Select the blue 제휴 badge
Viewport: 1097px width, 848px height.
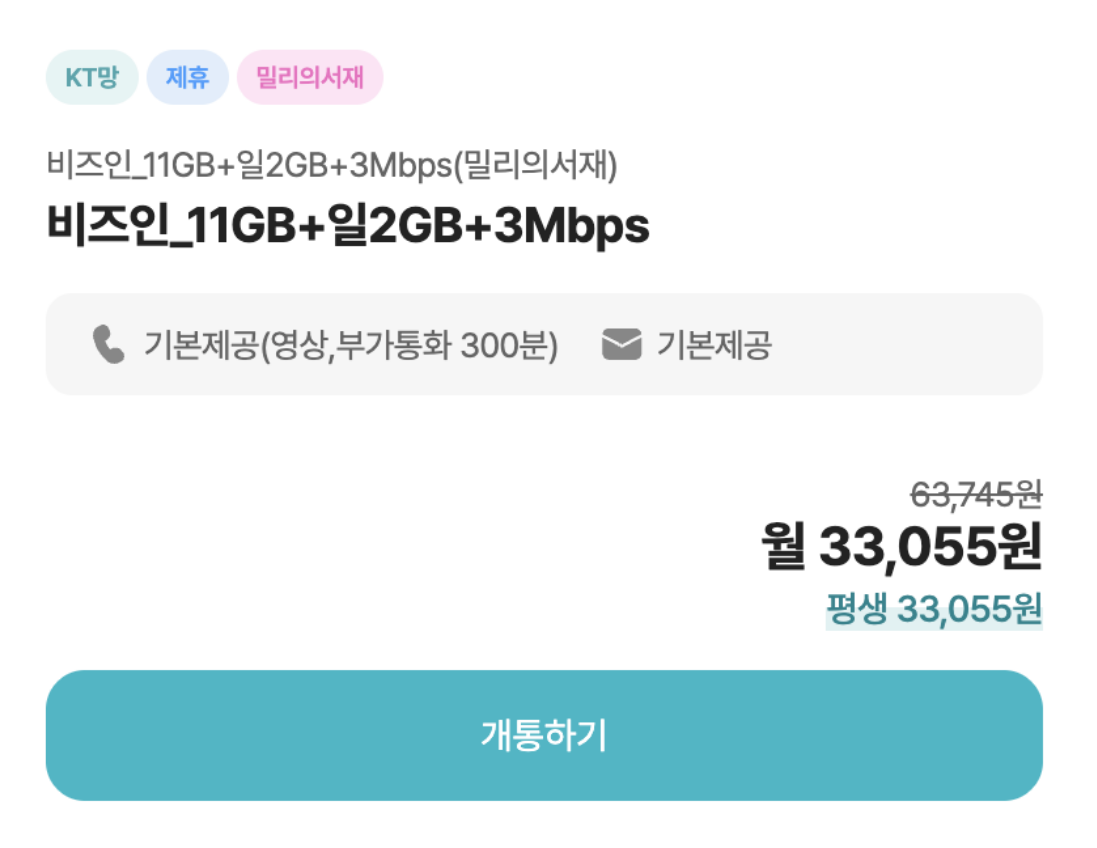(x=187, y=77)
